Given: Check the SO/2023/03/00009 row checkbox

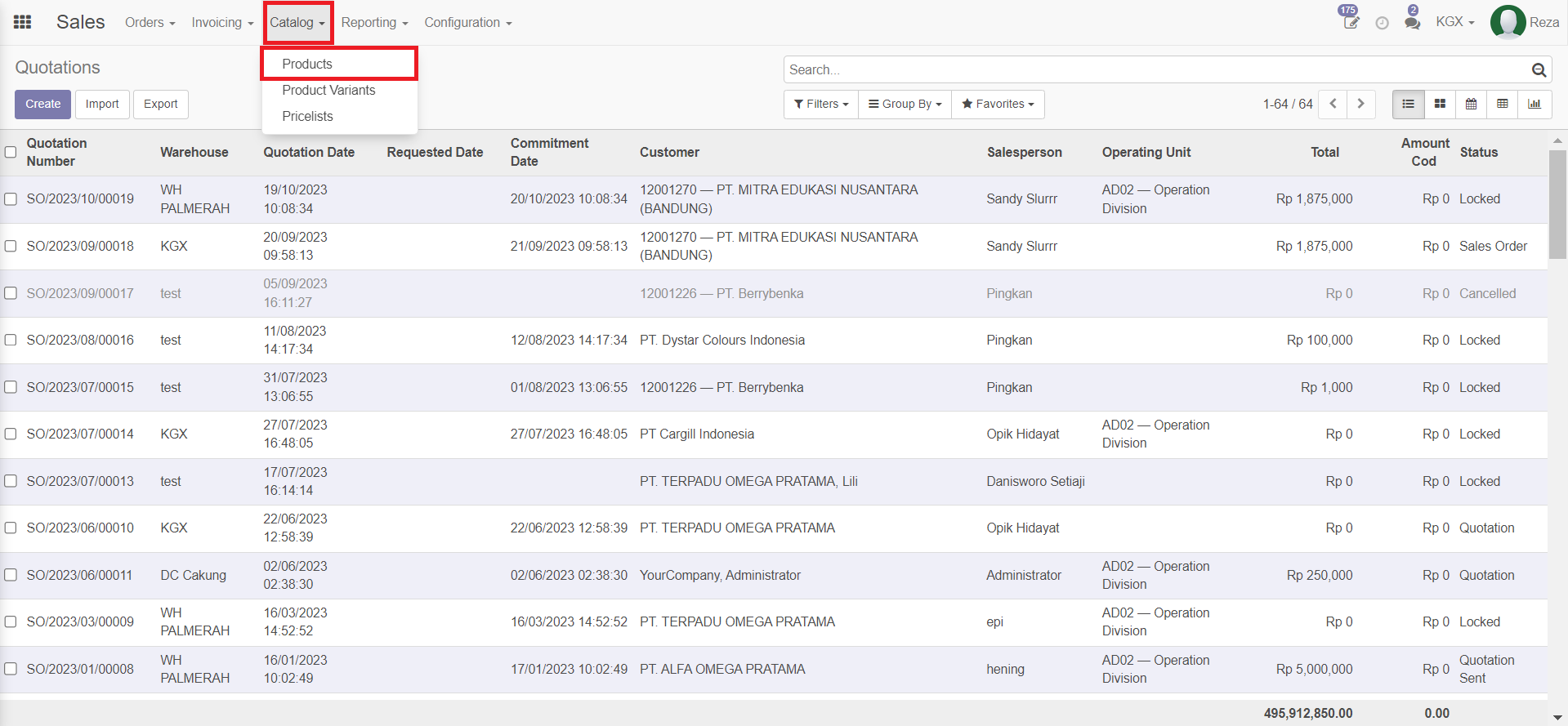Looking at the screenshot, I should pos(11,621).
